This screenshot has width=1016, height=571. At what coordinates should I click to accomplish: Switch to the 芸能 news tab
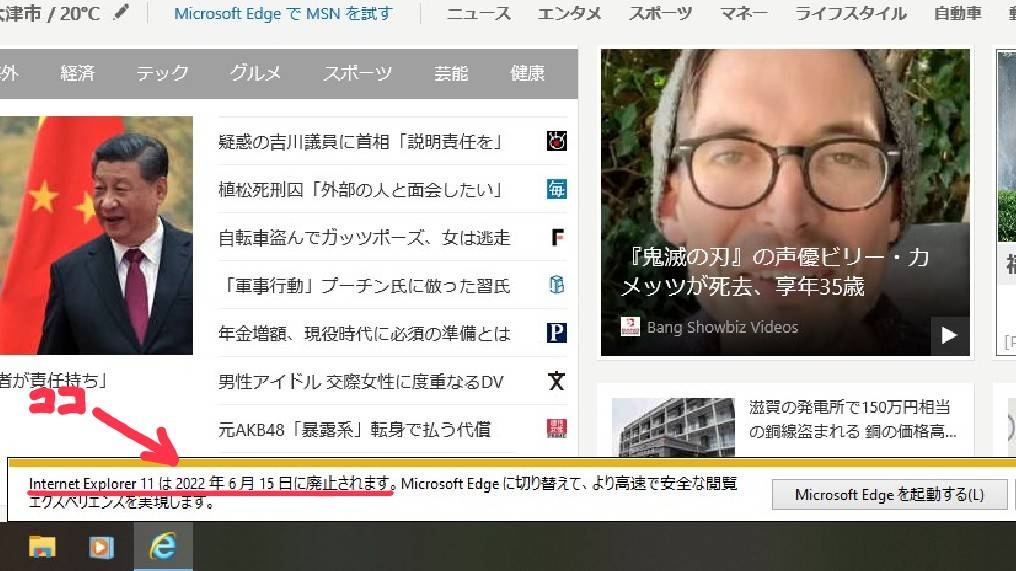click(451, 73)
